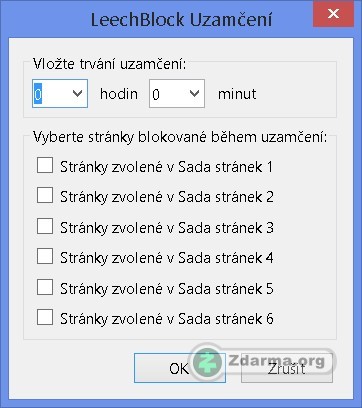Check the Sada stránek 1 checkbox
The width and height of the screenshot is (362, 408).
(x=45, y=166)
